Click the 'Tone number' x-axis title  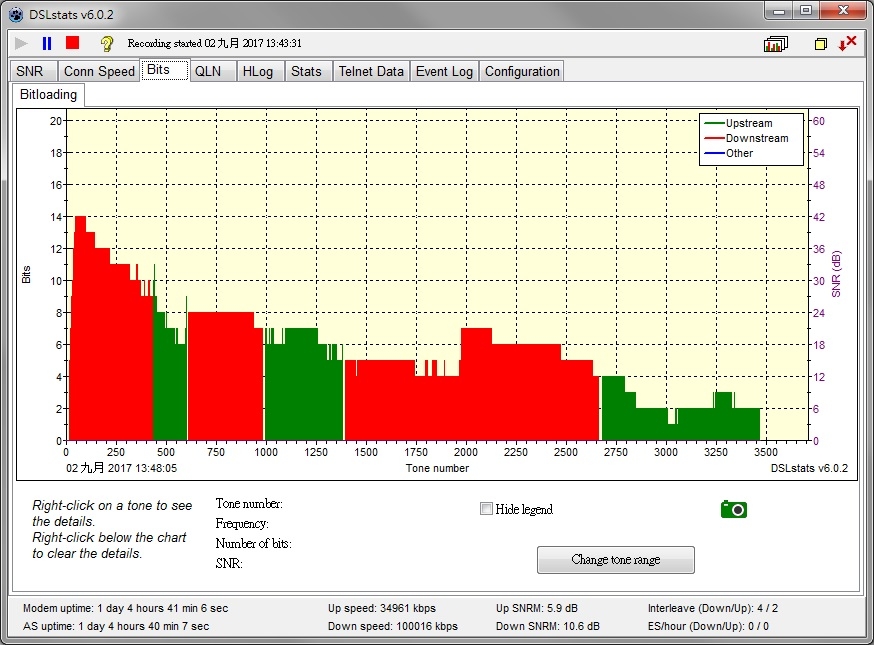coord(438,468)
